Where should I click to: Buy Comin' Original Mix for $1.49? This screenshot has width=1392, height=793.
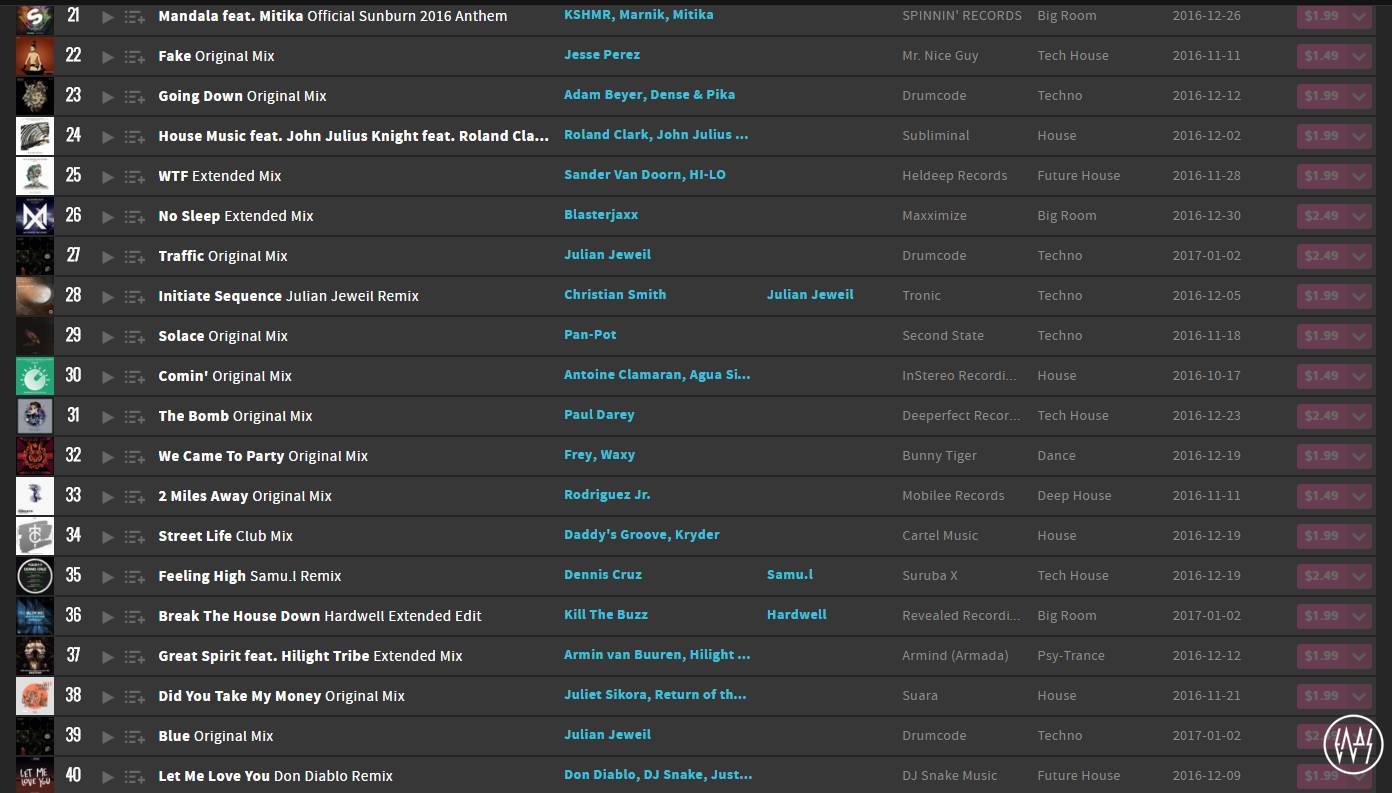point(1321,376)
